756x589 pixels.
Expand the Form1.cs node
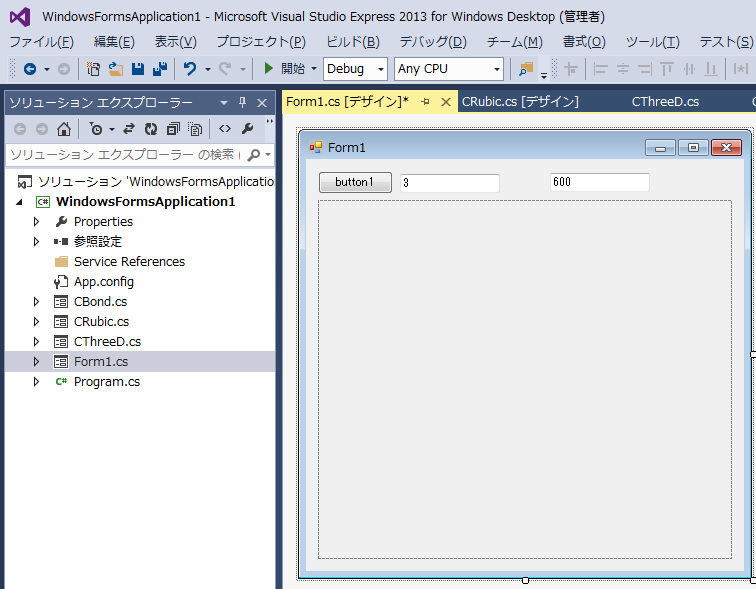coord(36,361)
